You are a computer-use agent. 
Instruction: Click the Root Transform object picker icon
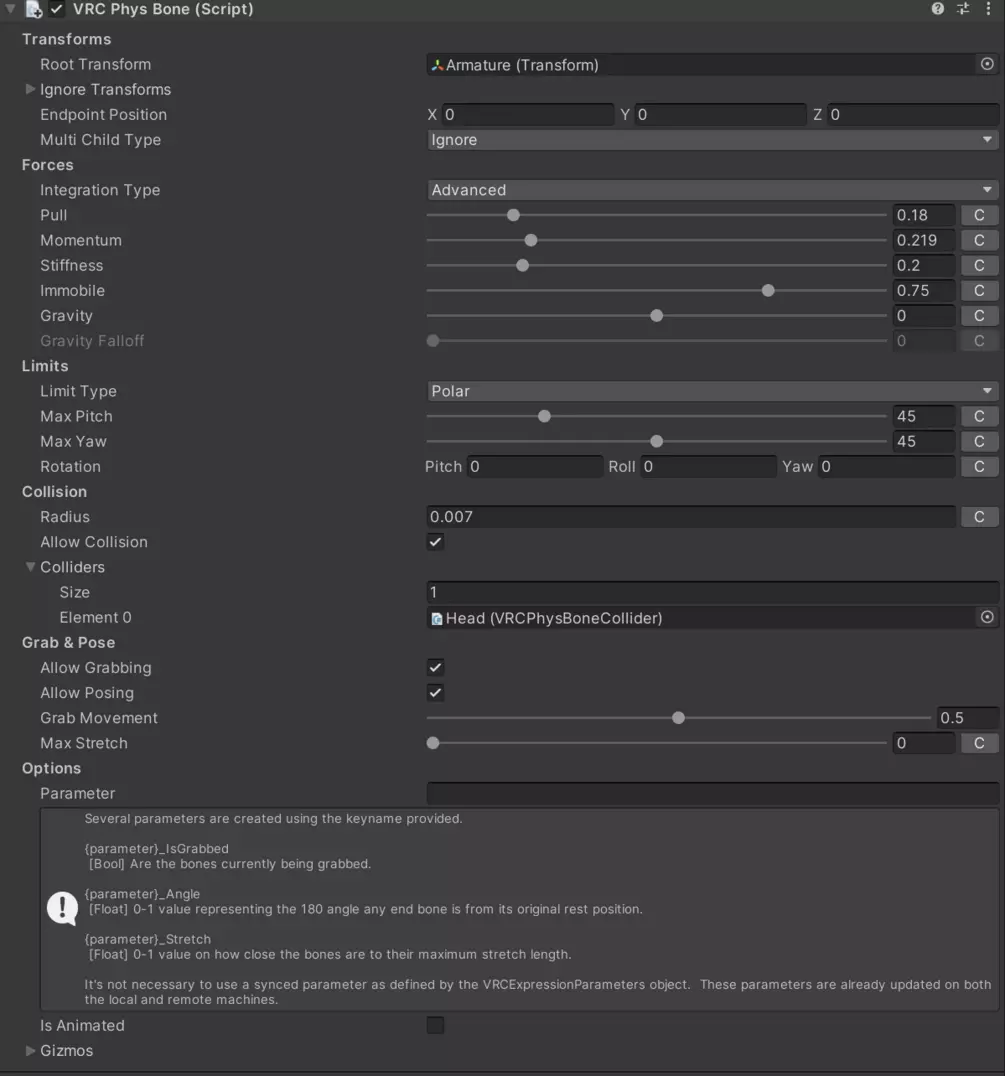point(987,64)
